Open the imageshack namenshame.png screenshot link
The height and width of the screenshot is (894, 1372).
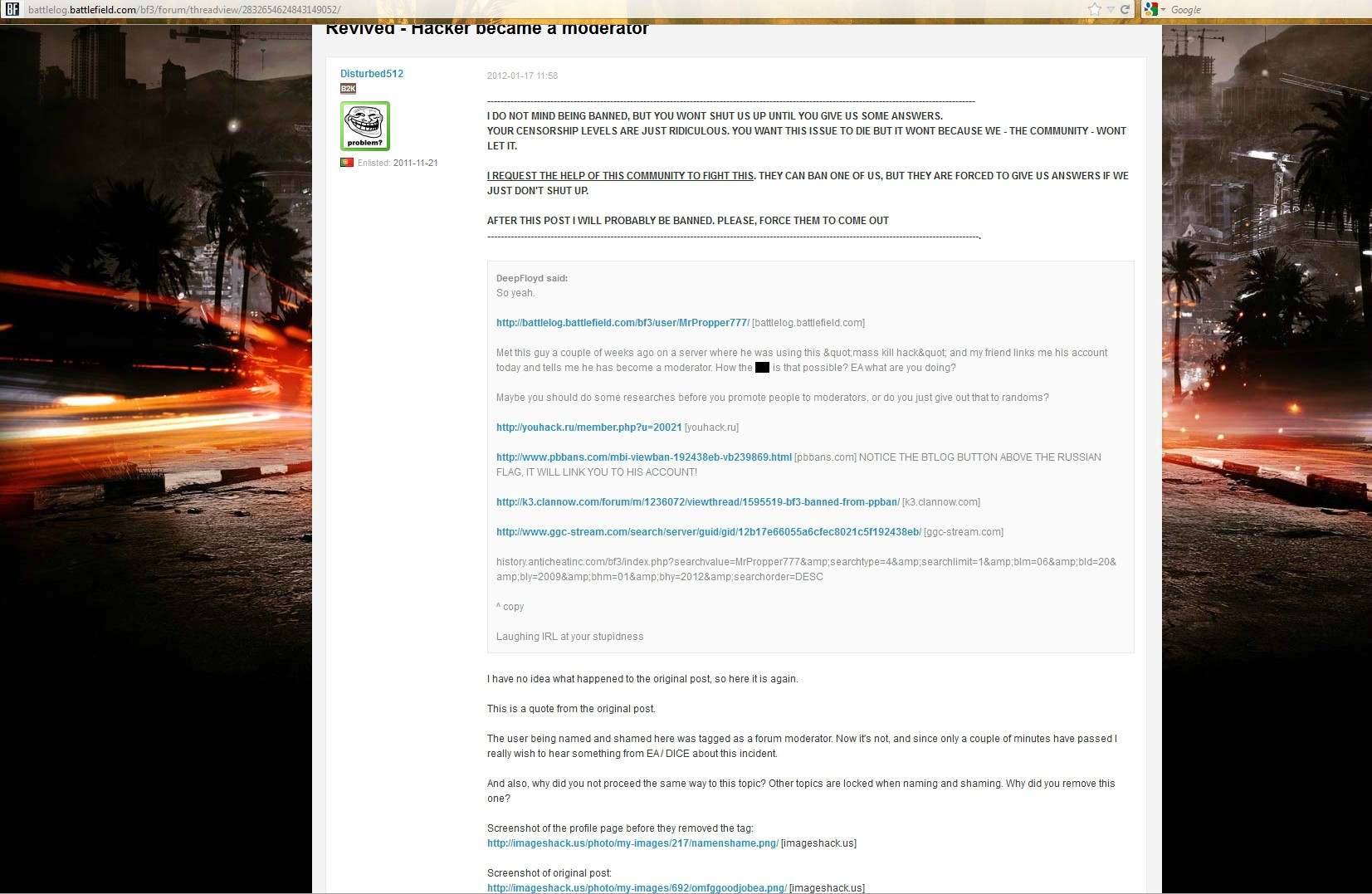coord(632,843)
